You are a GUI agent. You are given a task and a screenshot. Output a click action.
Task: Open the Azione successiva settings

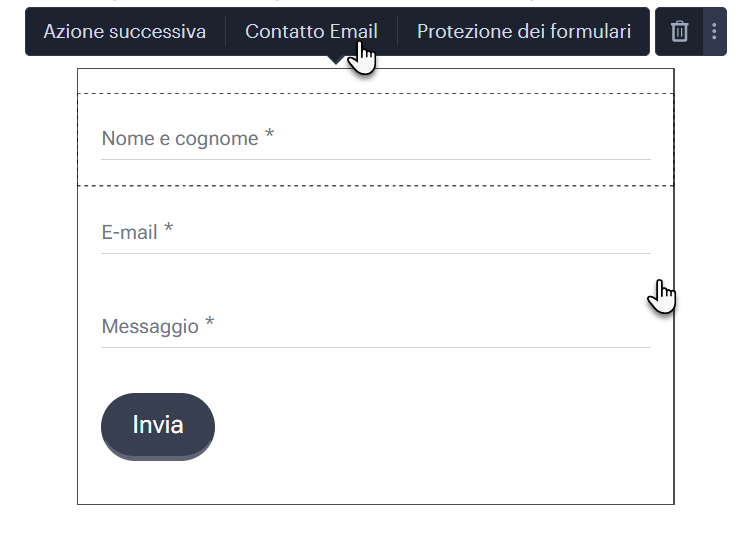pyautogui.click(x=125, y=32)
